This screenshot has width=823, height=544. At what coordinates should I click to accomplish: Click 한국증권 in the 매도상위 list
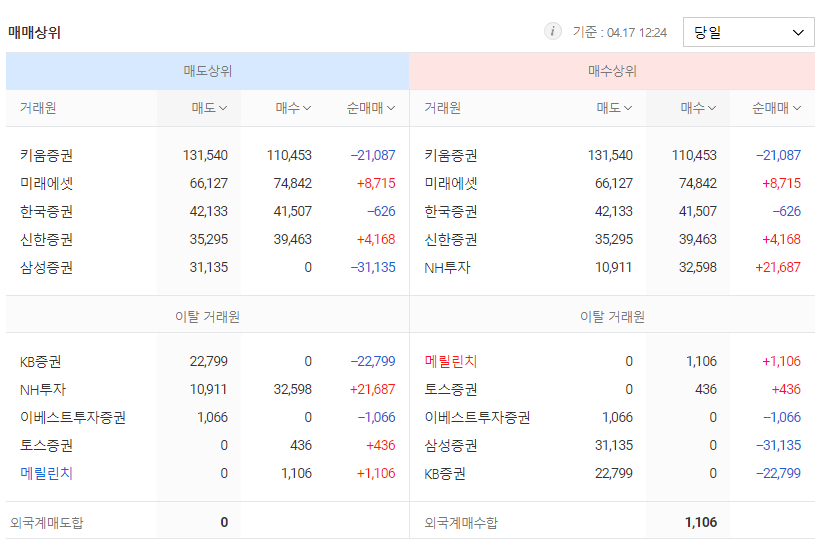point(46,212)
